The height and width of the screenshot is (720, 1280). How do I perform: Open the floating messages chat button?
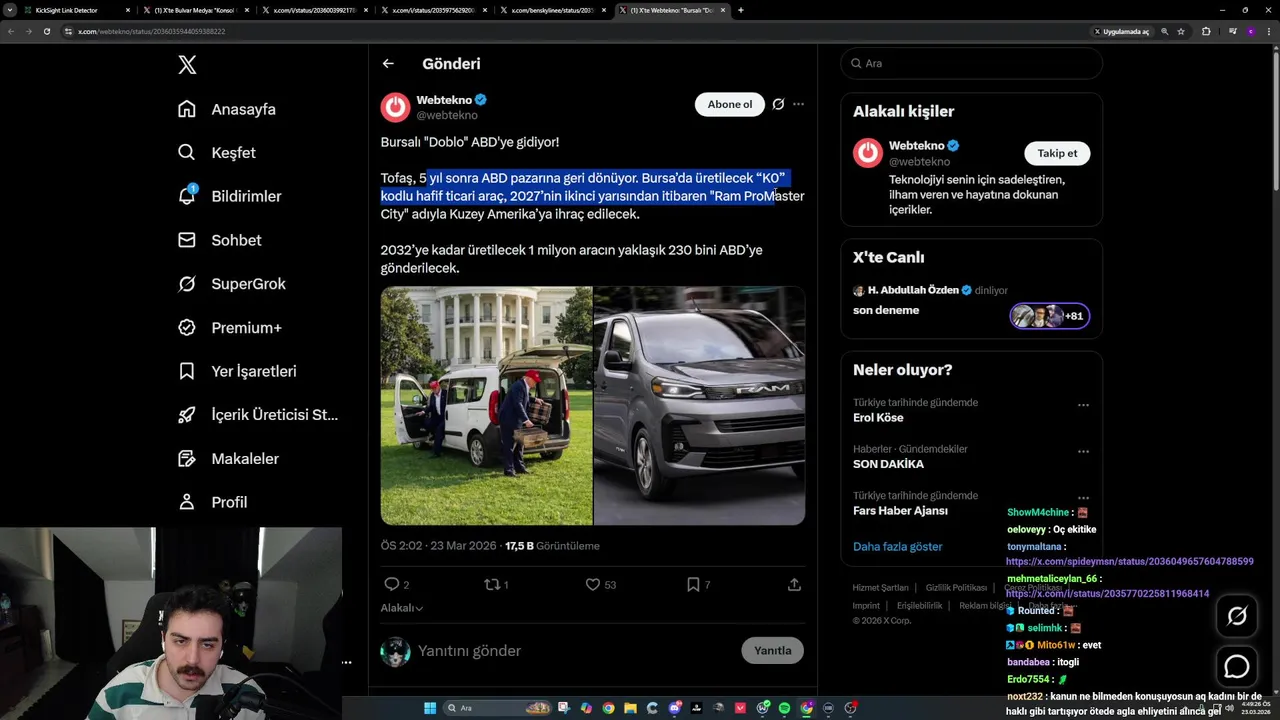pos(1237,666)
